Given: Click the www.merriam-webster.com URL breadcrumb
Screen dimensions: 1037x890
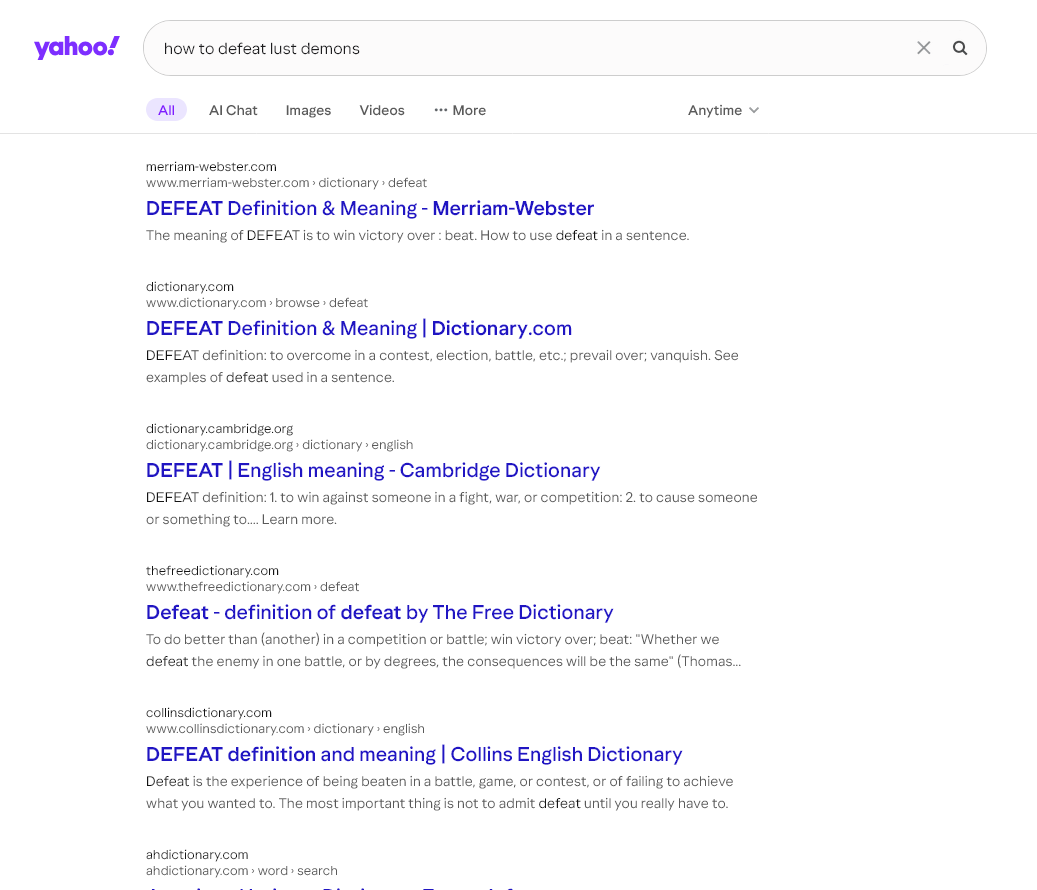Looking at the screenshot, I should [x=286, y=182].
